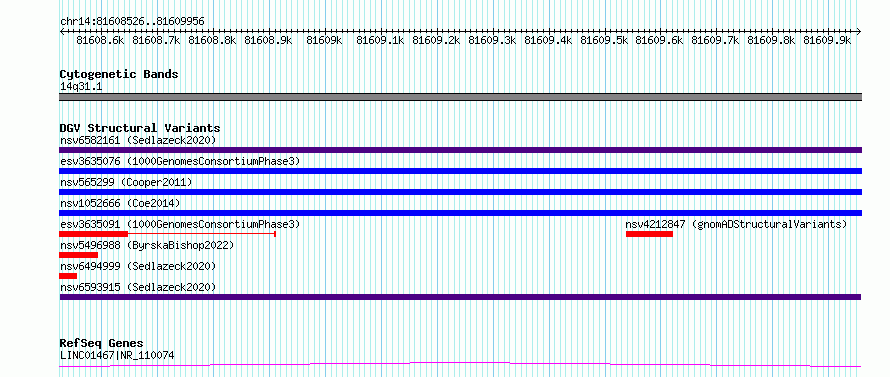Click the red bar under nsv5496988
The width and height of the screenshot is (890, 377).
[x=78, y=255]
